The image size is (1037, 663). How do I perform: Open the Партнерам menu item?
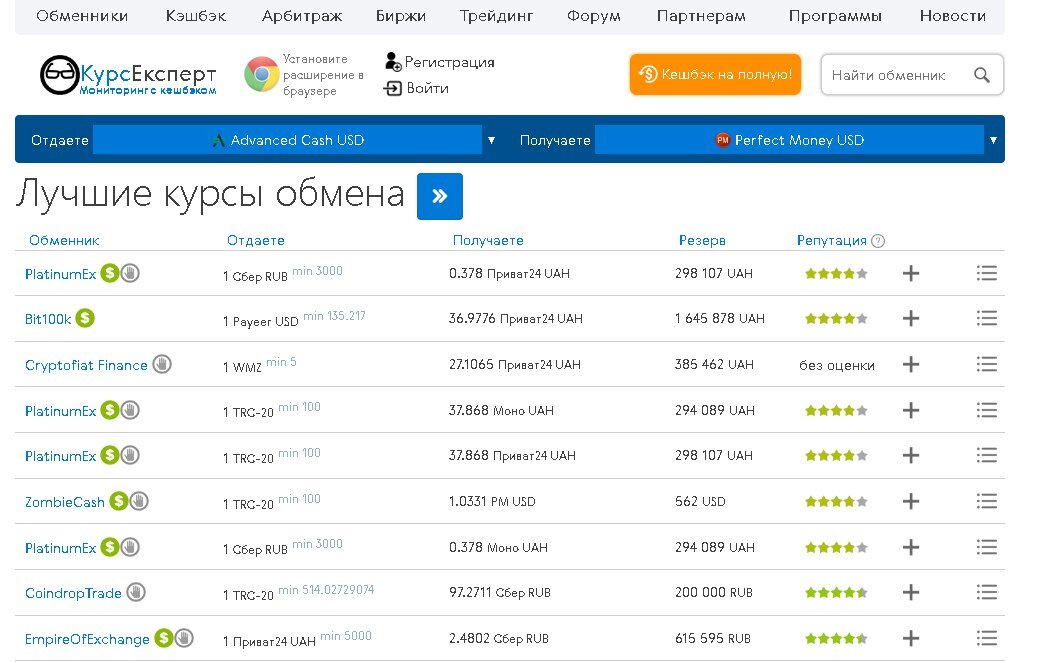701,16
